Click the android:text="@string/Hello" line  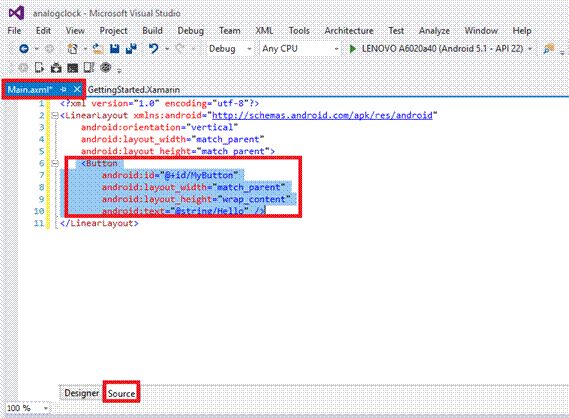click(183, 210)
